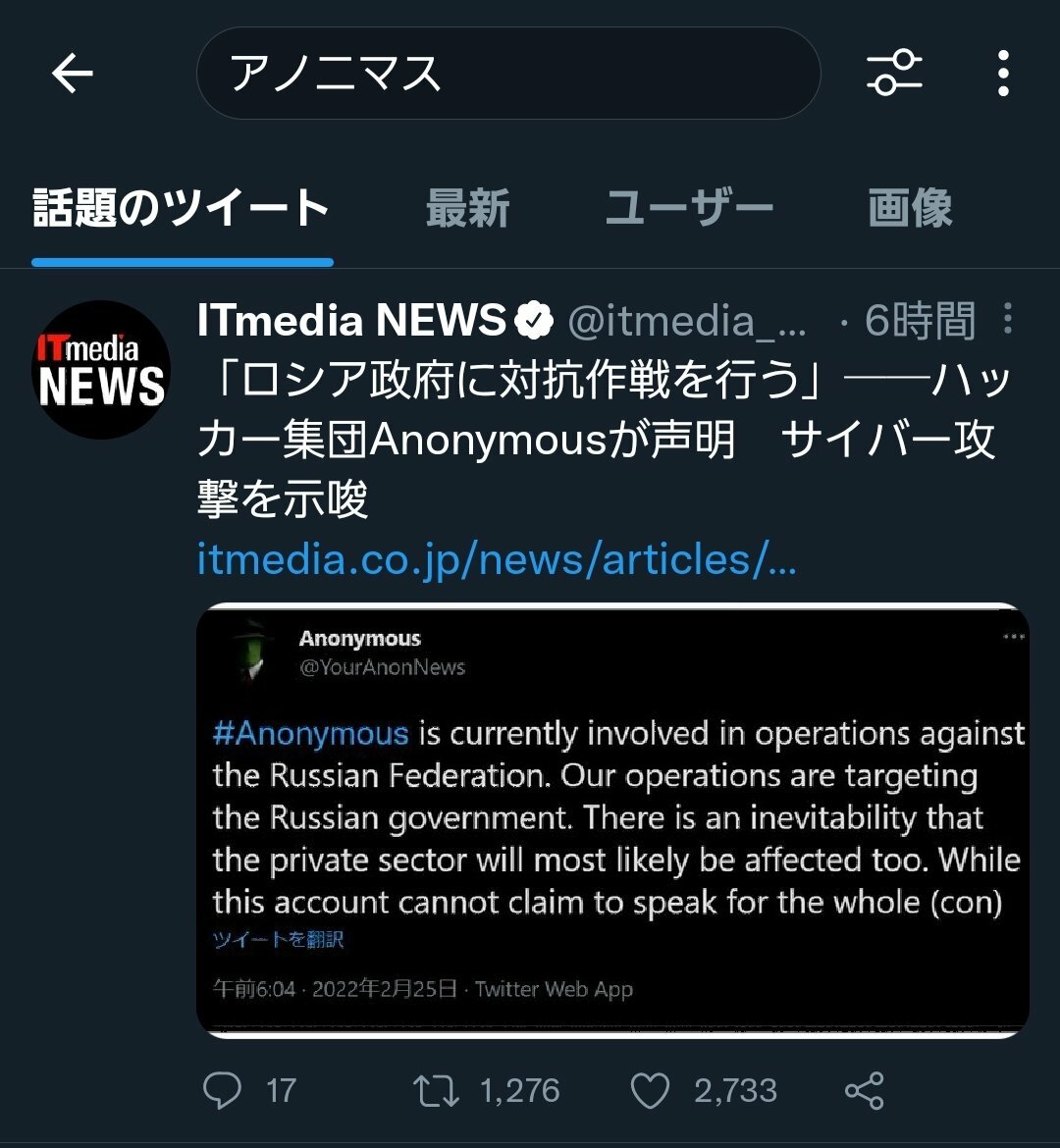Click the ITmedia NEWS verified badge

(x=535, y=321)
